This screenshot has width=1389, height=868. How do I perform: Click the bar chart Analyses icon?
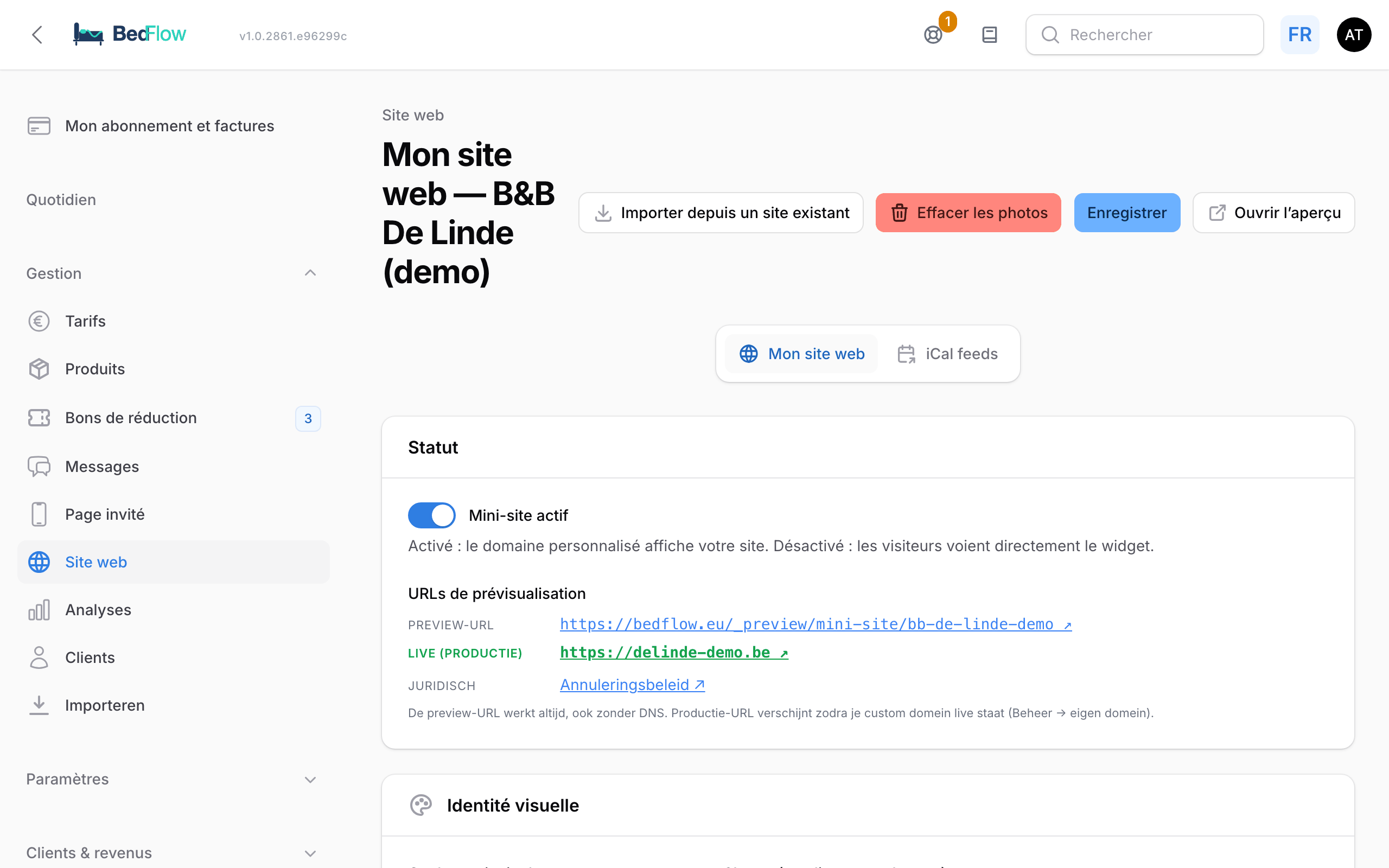click(x=39, y=610)
